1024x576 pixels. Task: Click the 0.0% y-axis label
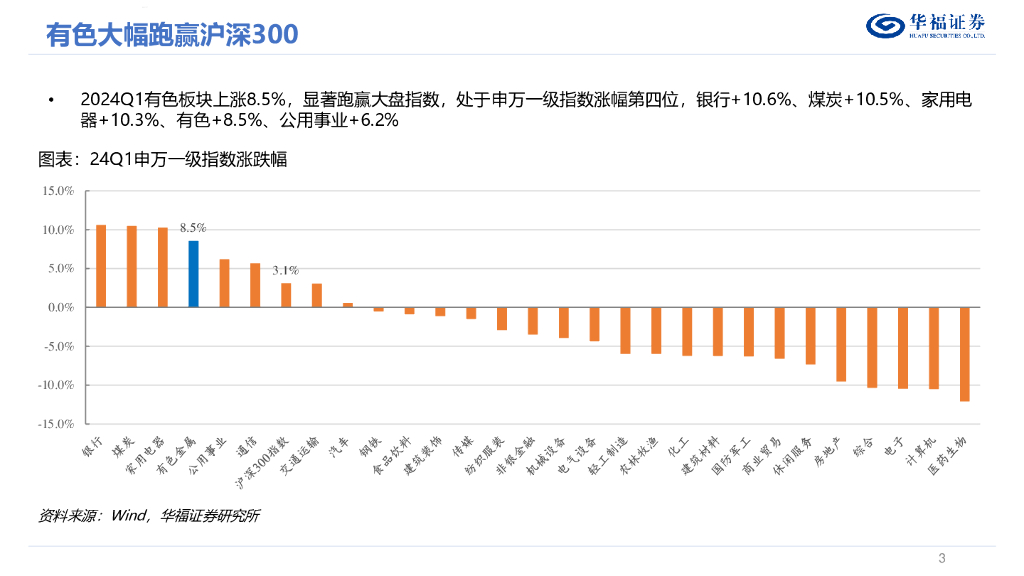click(59, 308)
